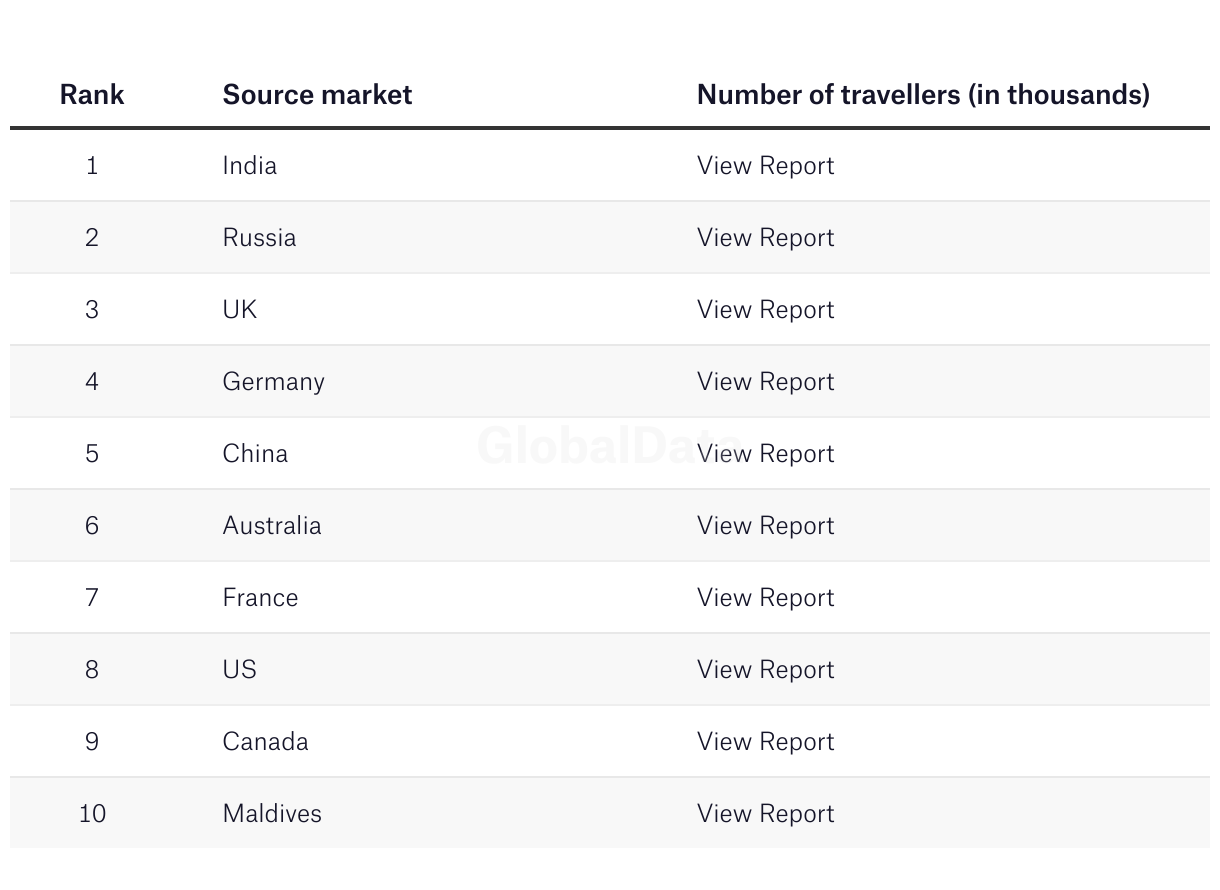Image resolution: width=1220 pixels, height=890 pixels.
Task: Open the UK View Report link
Action: 765,309
